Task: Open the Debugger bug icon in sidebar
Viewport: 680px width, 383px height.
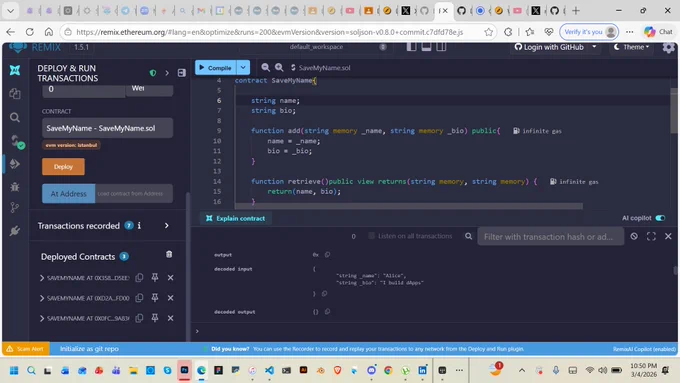Action: point(15,187)
